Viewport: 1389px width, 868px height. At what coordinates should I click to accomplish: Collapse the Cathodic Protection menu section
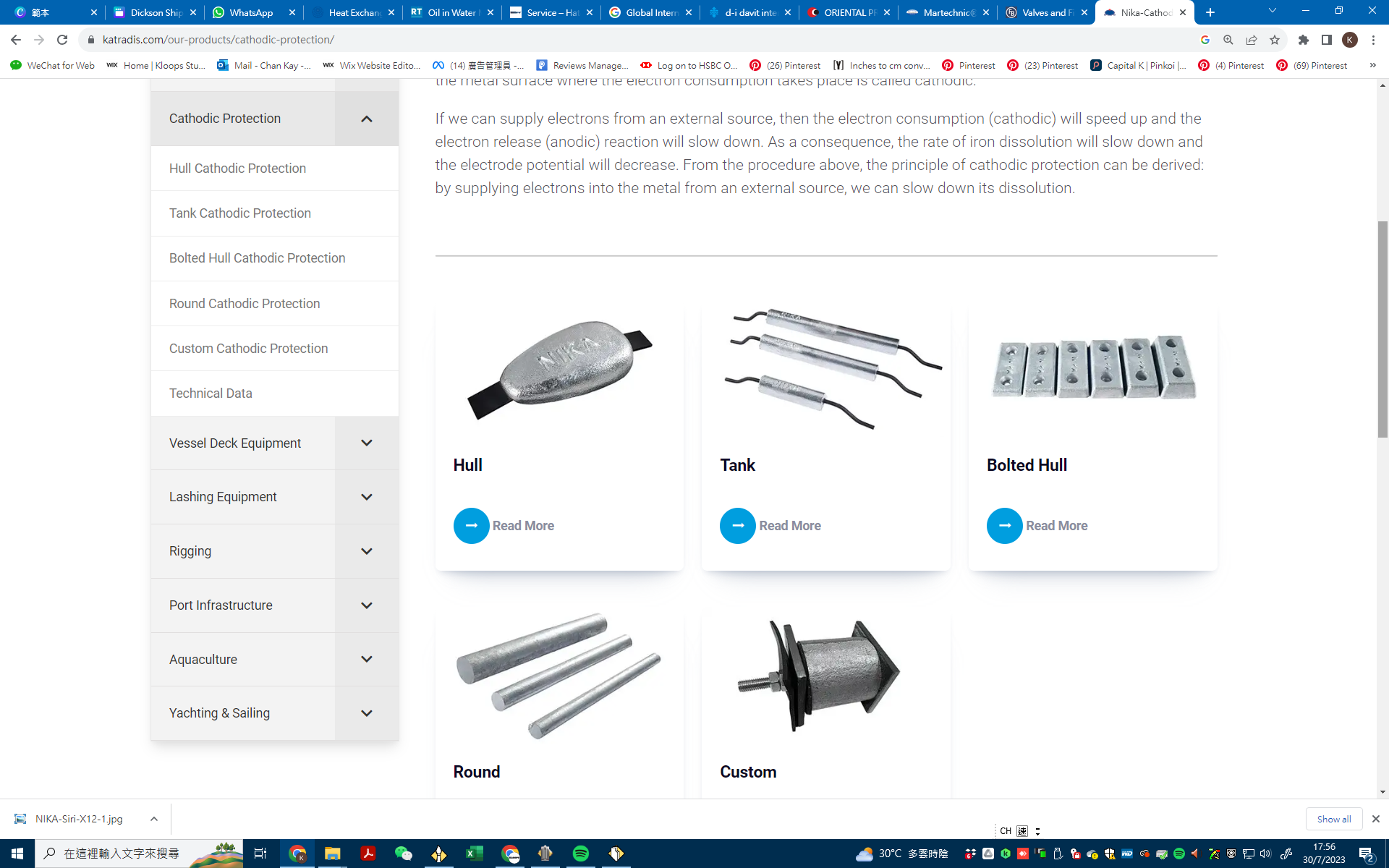click(366, 119)
